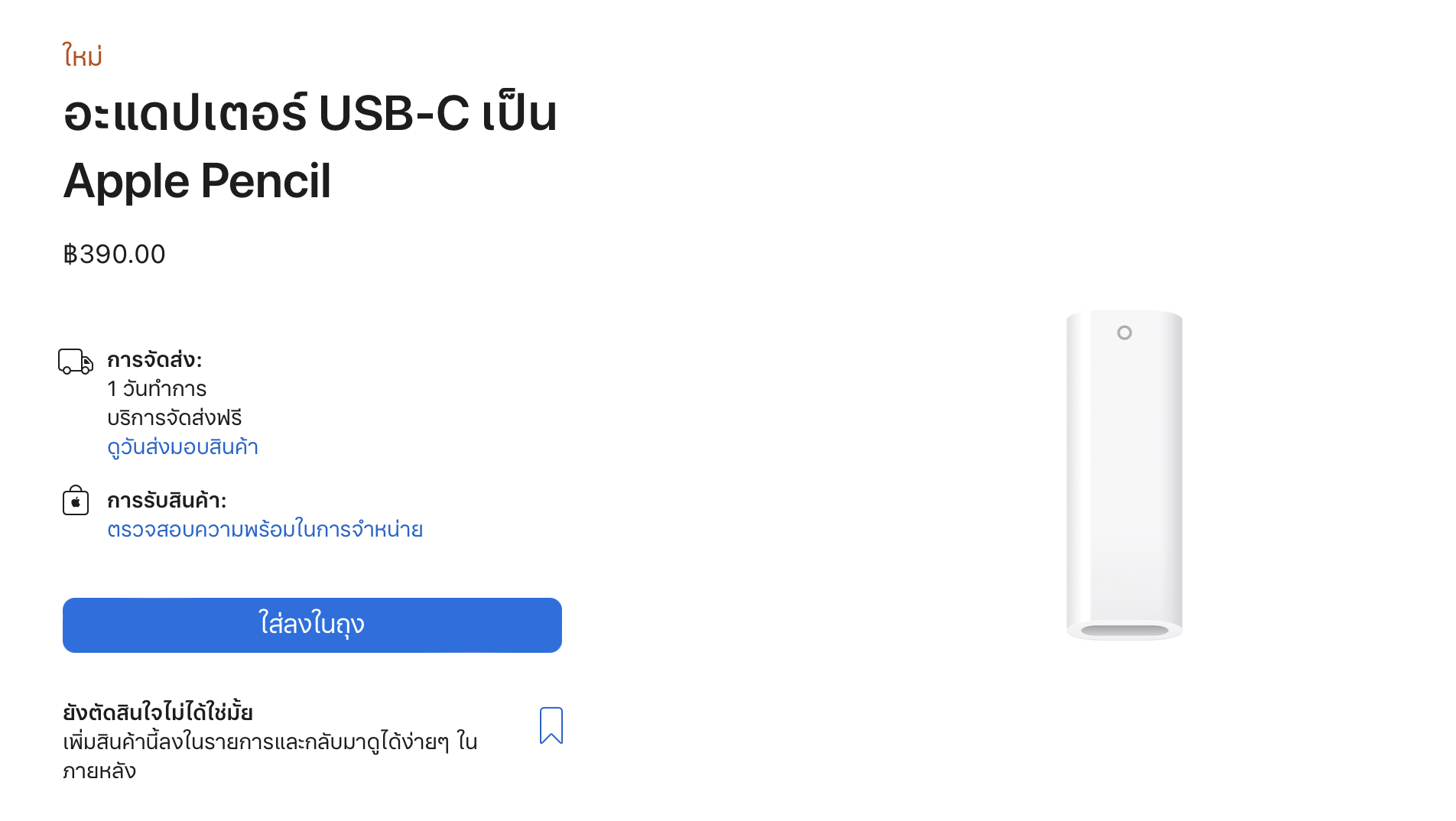
Task: Click the small circle on the adapter image
Action: tap(1124, 333)
